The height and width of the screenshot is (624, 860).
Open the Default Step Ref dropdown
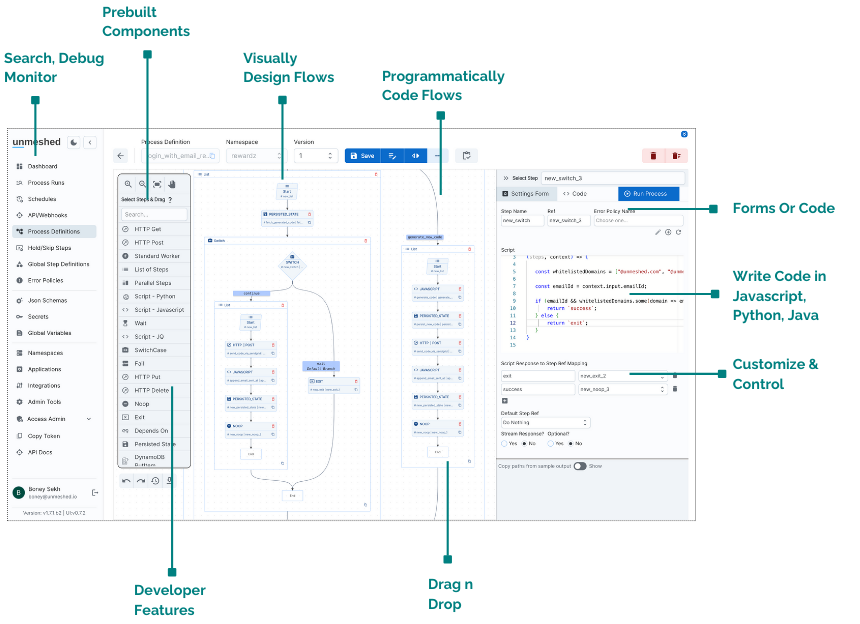pyautogui.click(x=545, y=423)
